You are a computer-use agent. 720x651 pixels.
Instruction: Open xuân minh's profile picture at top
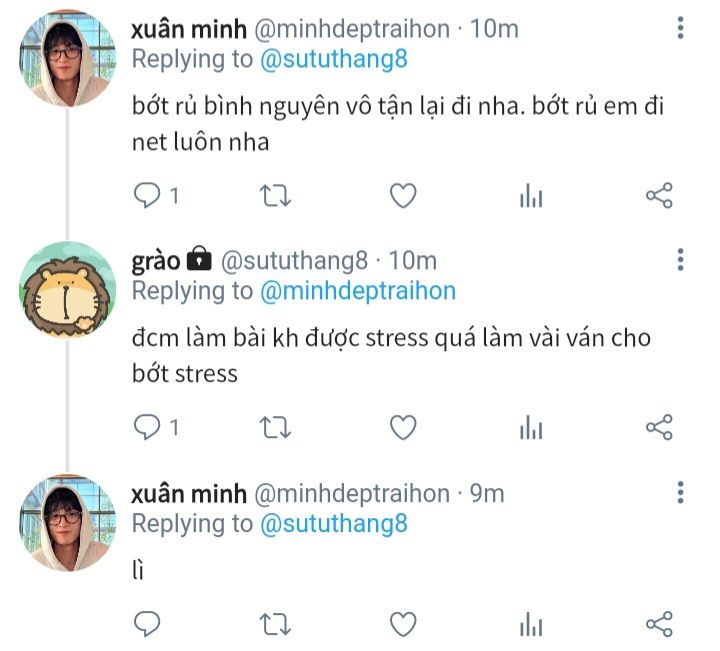[x=68, y=58]
